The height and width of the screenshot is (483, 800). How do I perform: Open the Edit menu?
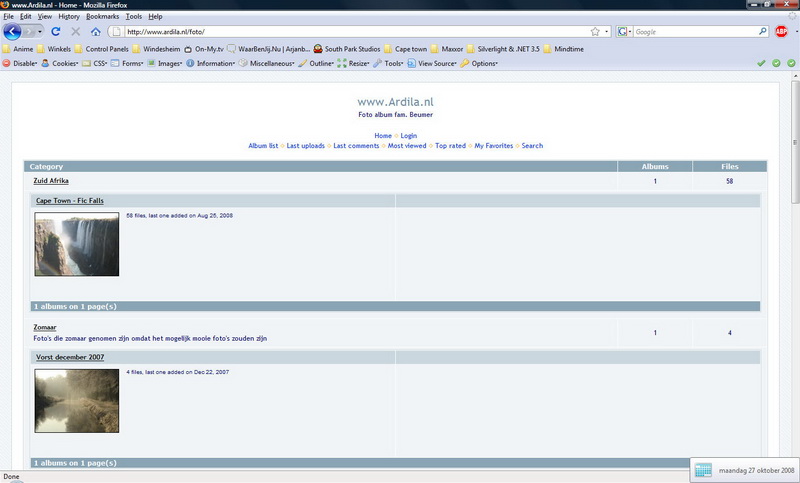click(x=26, y=16)
